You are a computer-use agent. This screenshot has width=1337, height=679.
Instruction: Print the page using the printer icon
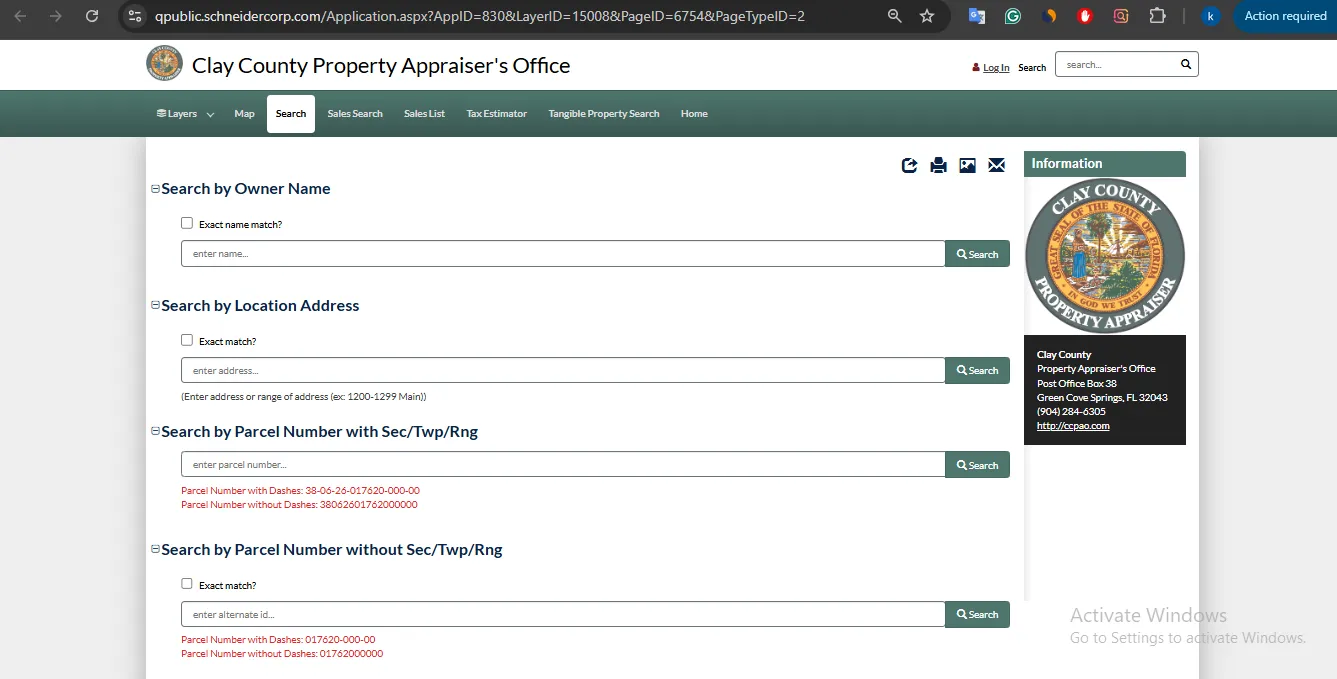click(x=938, y=165)
